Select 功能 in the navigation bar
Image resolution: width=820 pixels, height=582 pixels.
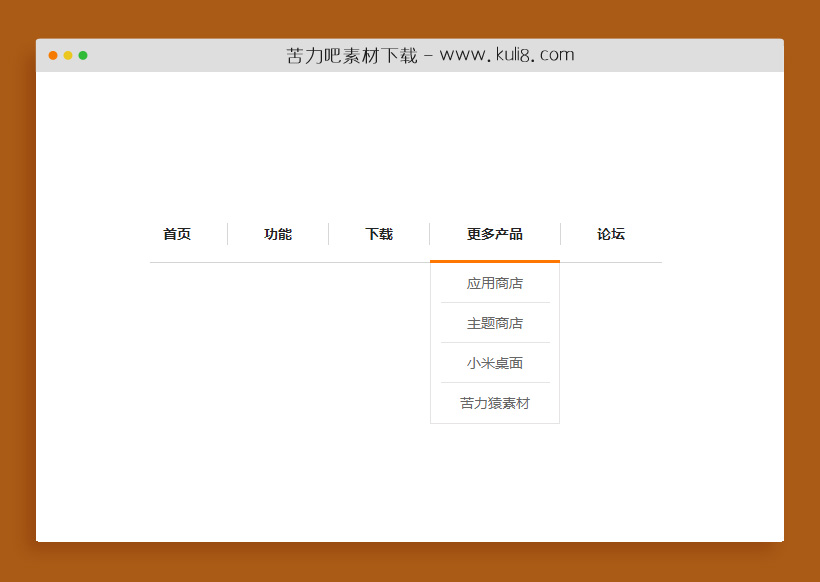(x=278, y=234)
